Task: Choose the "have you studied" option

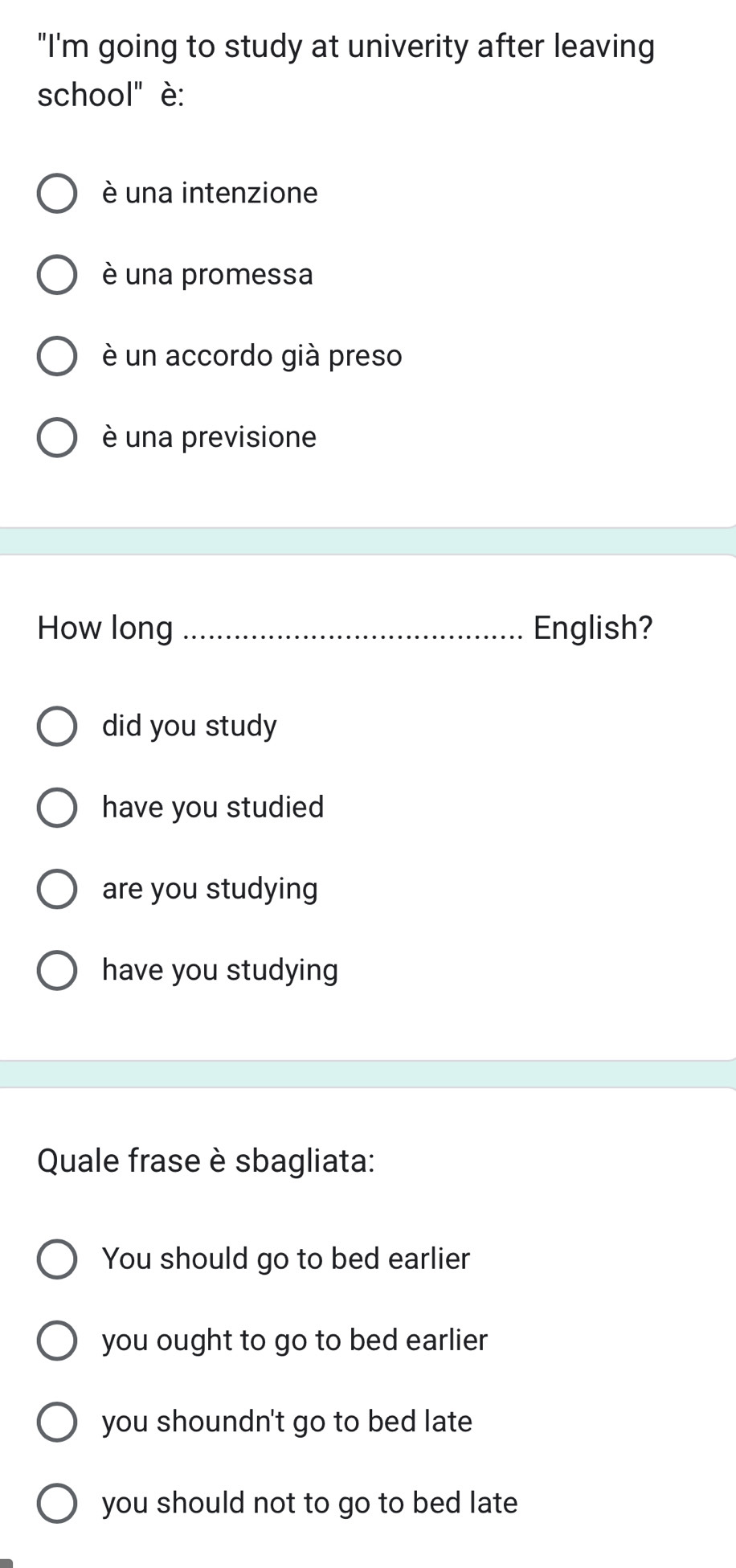Action: point(57,808)
